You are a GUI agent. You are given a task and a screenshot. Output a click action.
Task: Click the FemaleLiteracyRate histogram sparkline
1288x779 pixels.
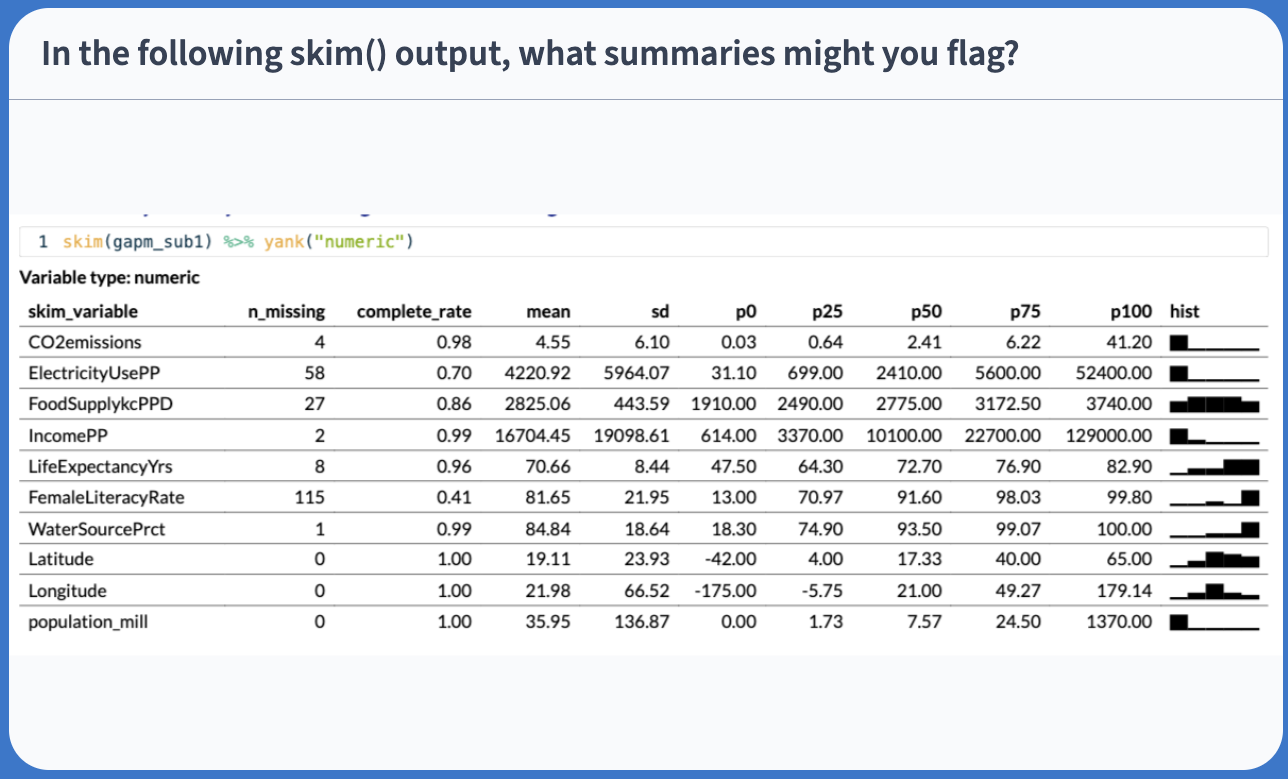(1213, 498)
